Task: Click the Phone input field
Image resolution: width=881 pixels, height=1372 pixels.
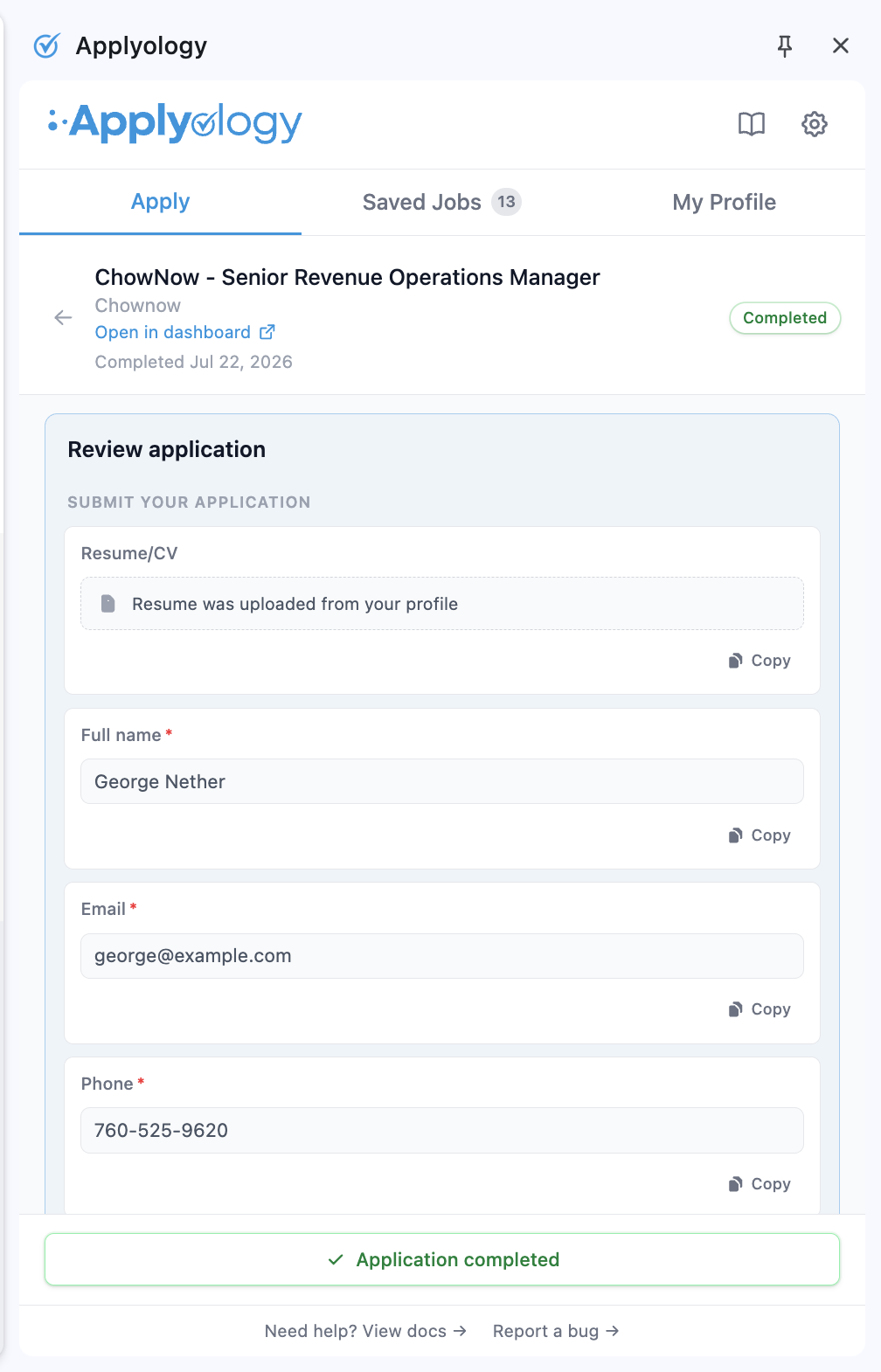Action: [442, 1130]
